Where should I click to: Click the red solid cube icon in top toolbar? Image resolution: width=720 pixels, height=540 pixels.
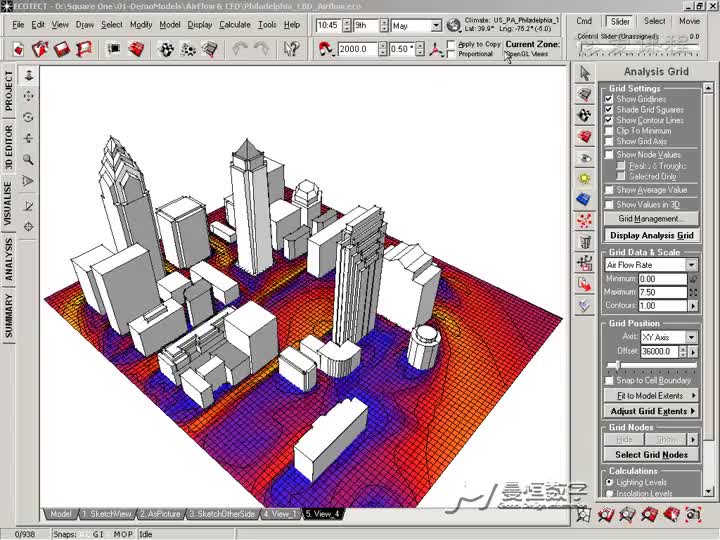click(x=136, y=49)
